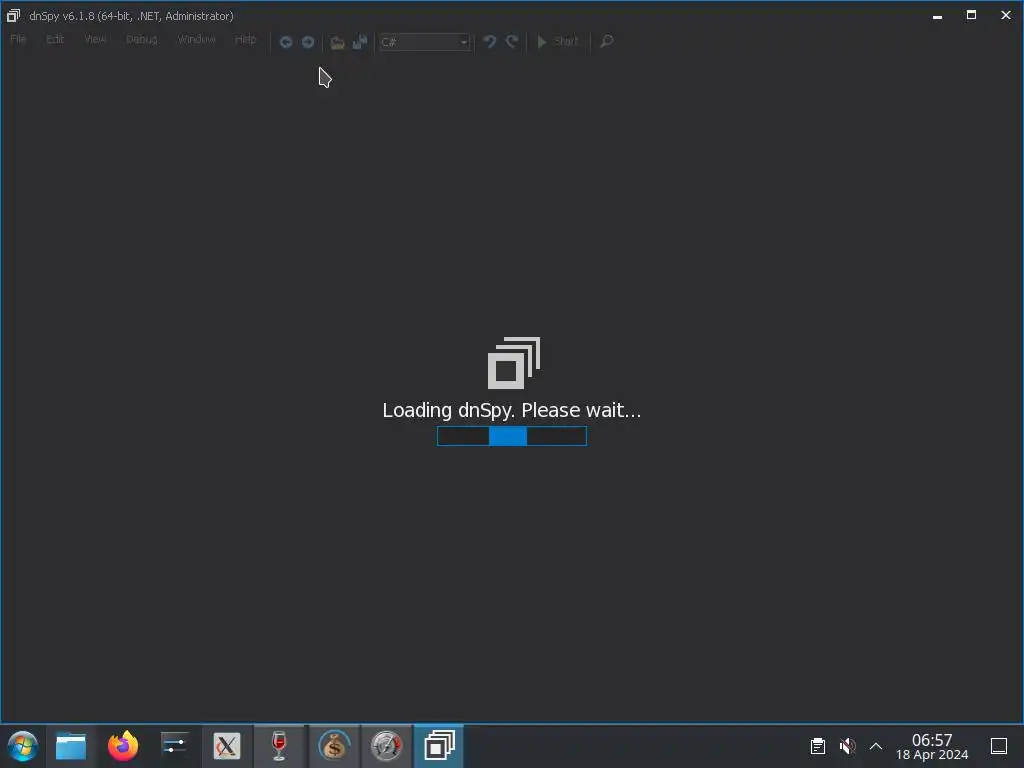Click the redo toolbar icon
Viewport: 1024px width, 768px height.
pos(512,42)
